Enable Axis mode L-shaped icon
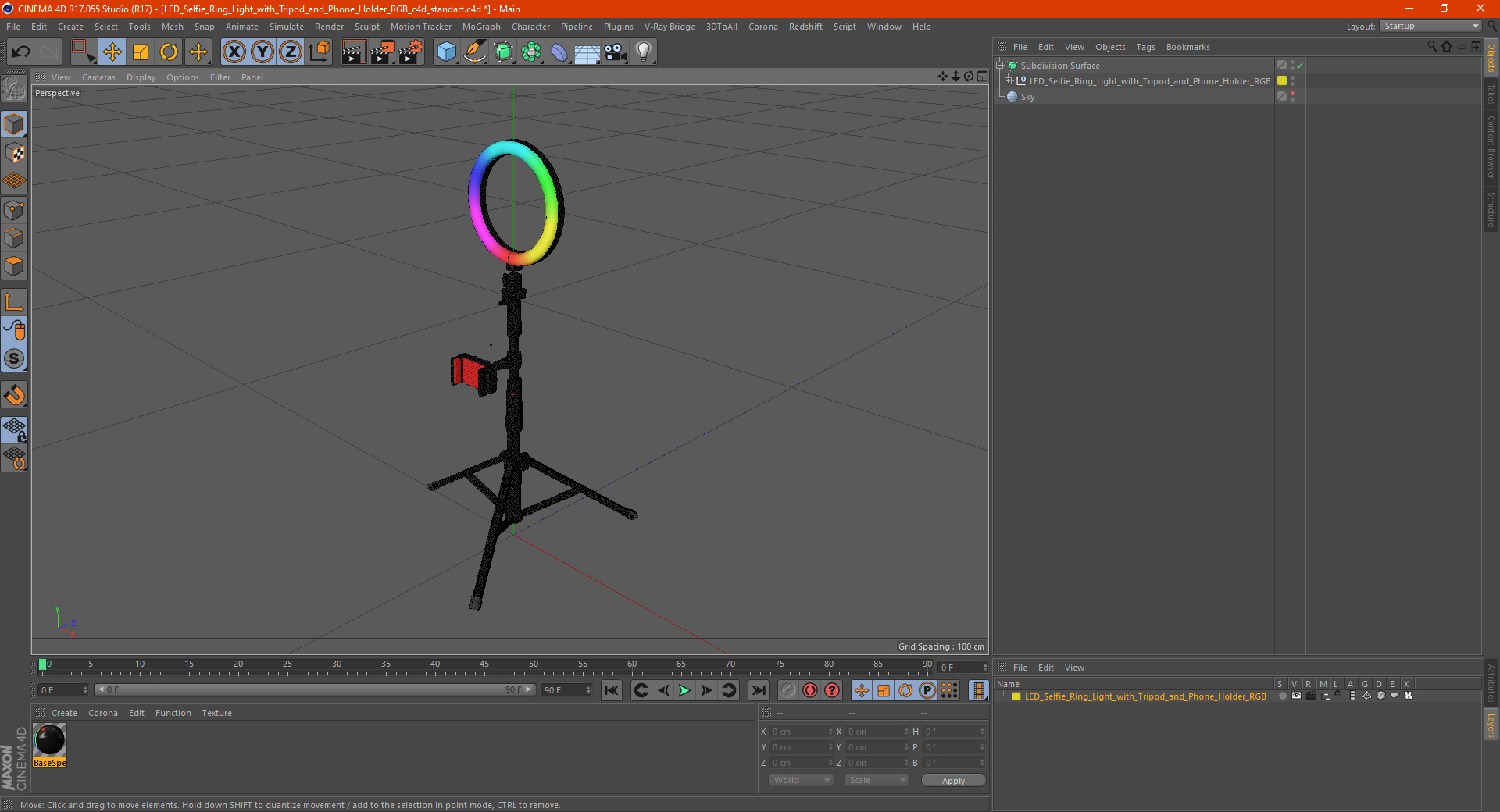This screenshot has height=812, width=1500. (x=14, y=302)
